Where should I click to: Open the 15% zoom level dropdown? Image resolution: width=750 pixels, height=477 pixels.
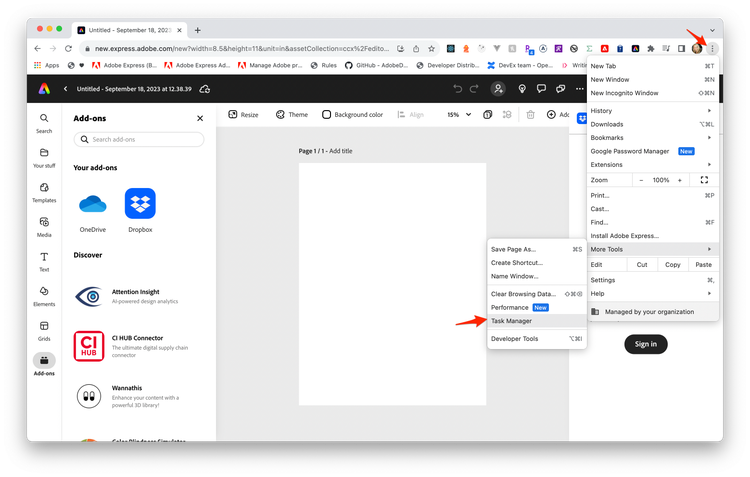(x=458, y=115)
